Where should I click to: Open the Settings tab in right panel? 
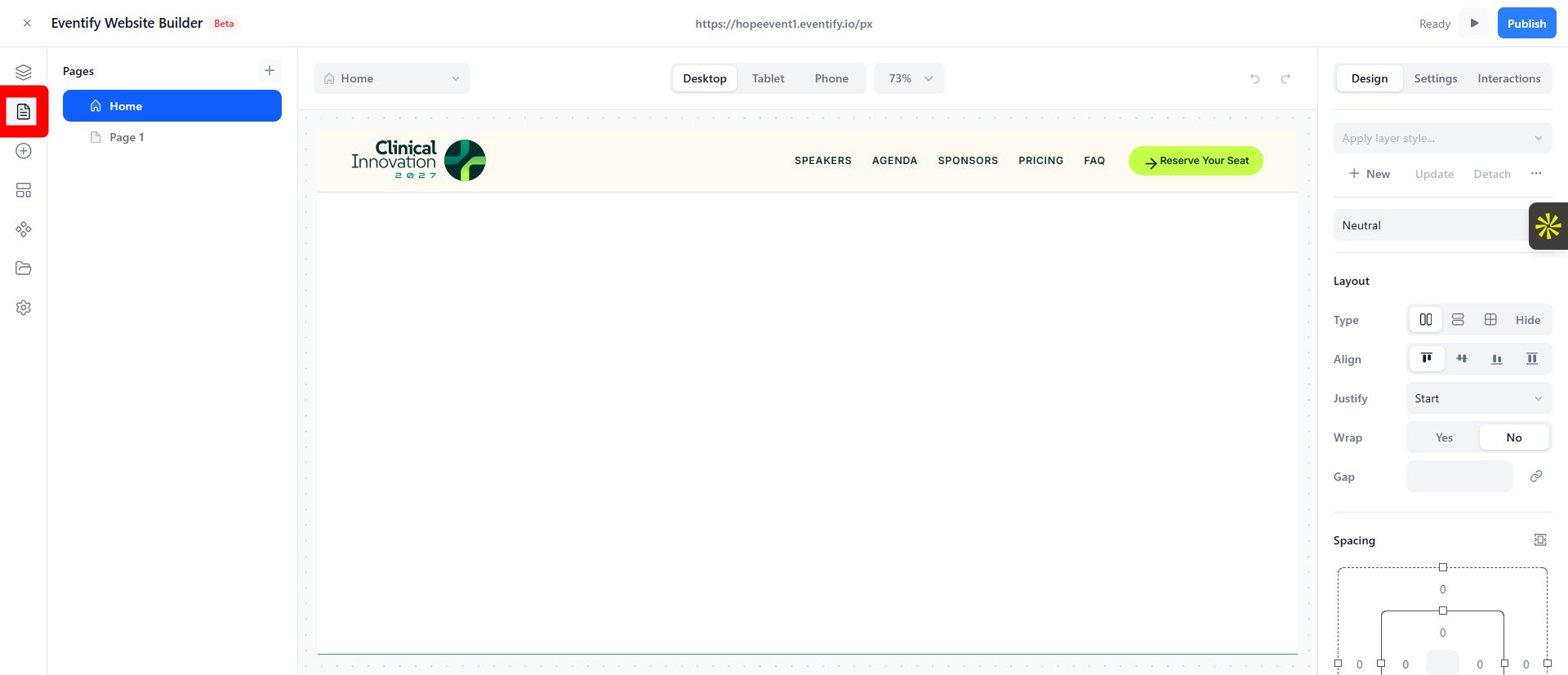[1436, 78]
